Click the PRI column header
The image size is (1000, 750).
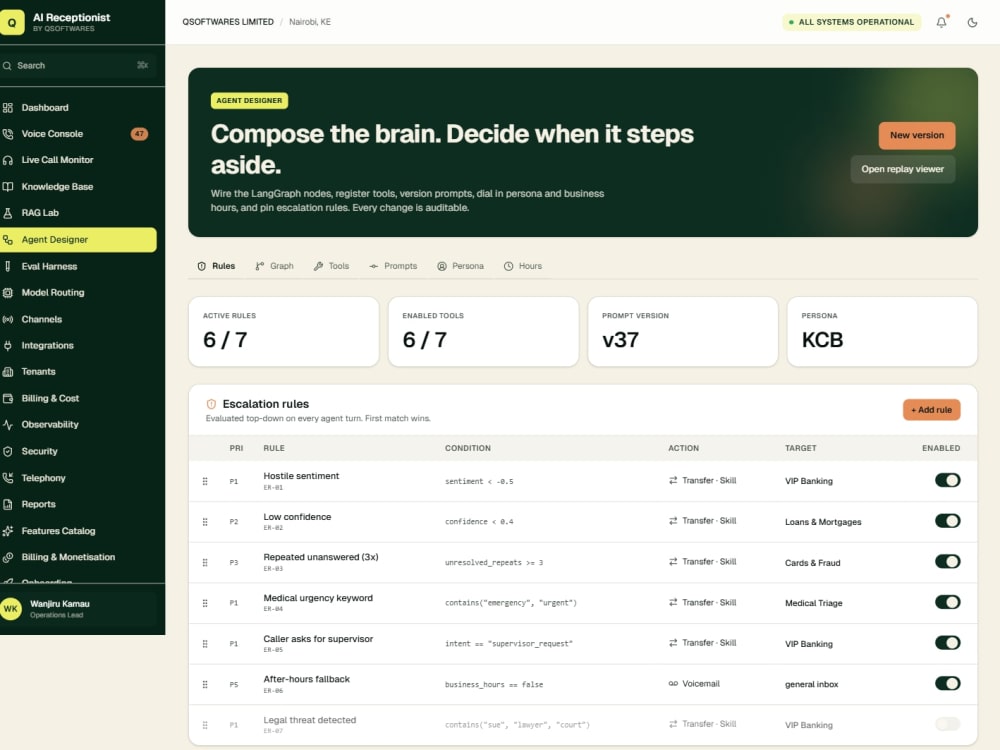236,448
